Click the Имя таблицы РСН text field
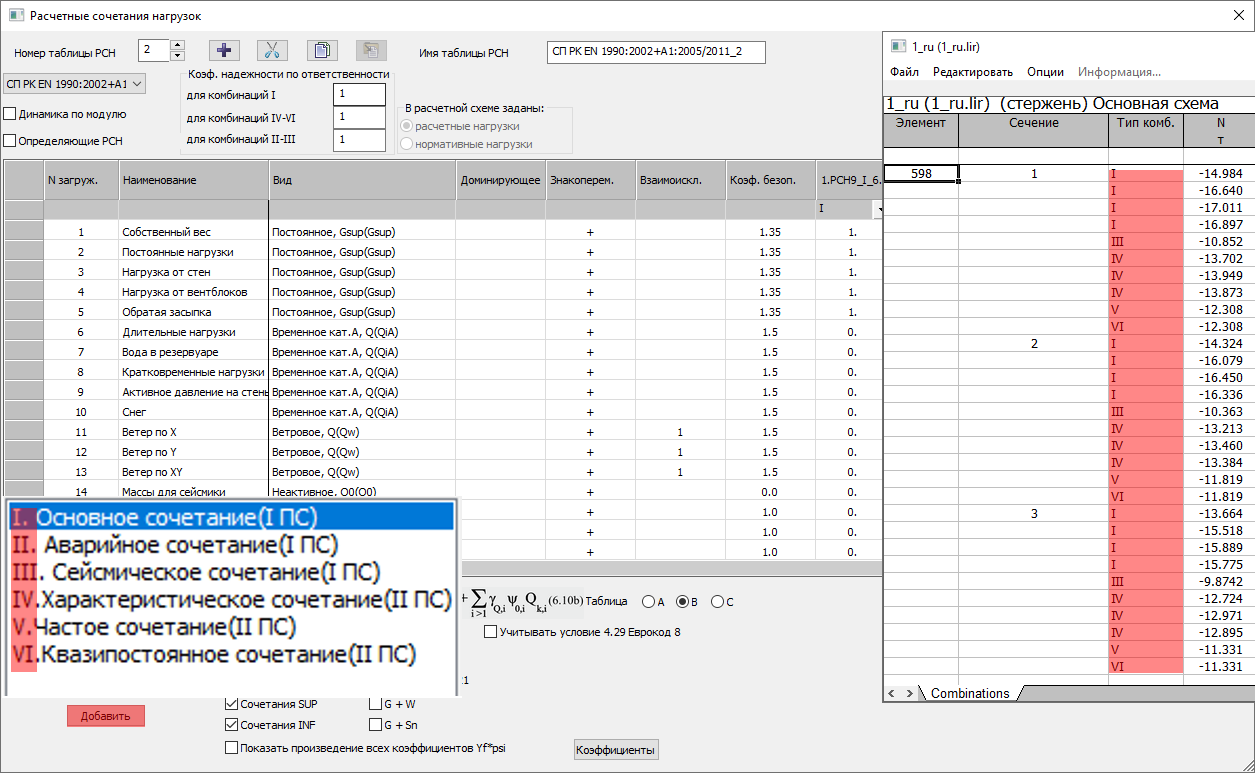Screen dimensions: 1255x773 point(657,53)
